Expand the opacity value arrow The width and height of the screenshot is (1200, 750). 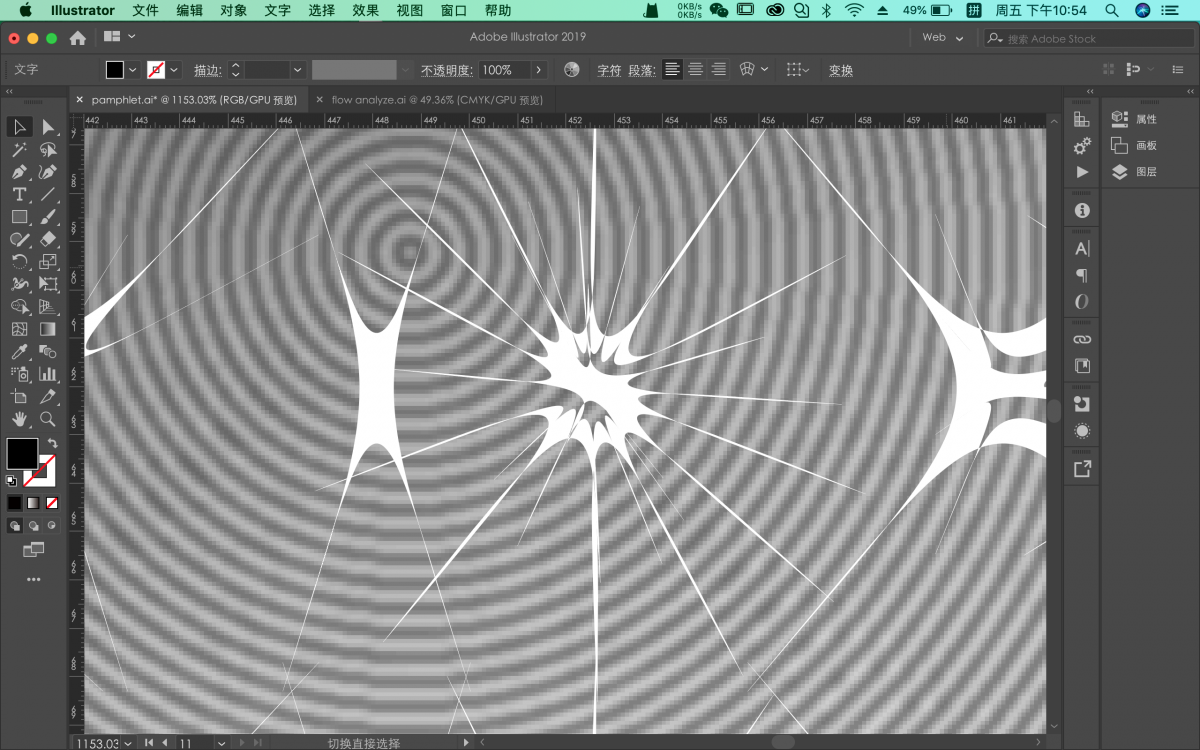[538, 70]
